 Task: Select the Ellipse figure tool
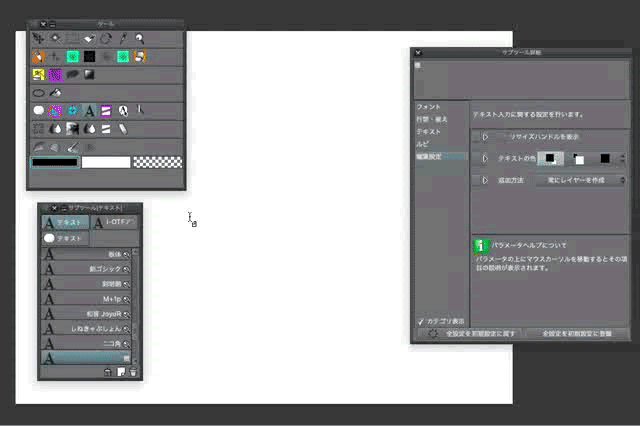click(39, 93)
